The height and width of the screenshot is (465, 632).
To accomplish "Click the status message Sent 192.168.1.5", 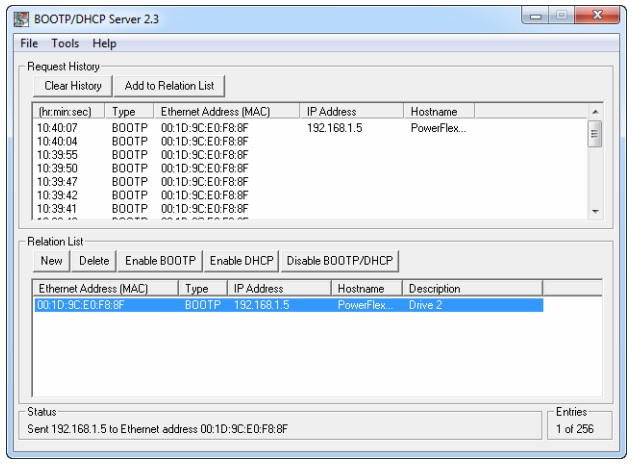I will pyautogui.click(x=158, y=429).
